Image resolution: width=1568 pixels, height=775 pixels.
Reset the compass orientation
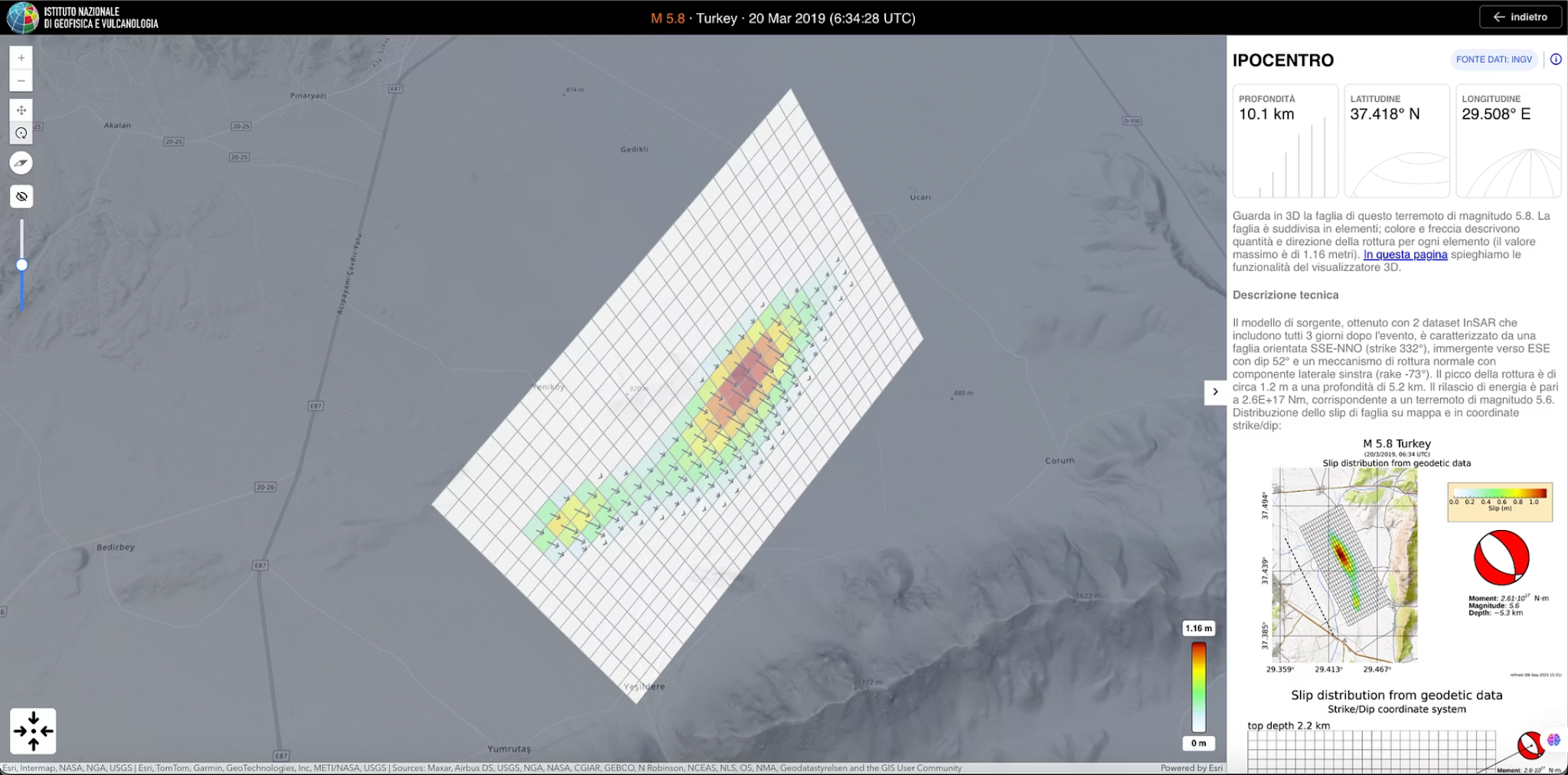(21, 163)
